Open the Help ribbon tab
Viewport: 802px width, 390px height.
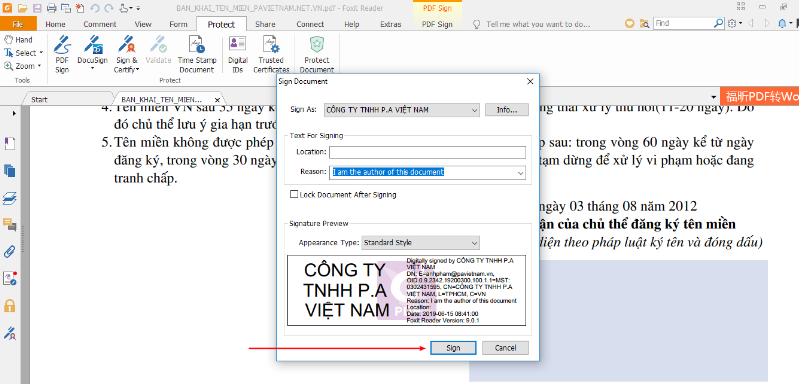click(x=351, y=24)
